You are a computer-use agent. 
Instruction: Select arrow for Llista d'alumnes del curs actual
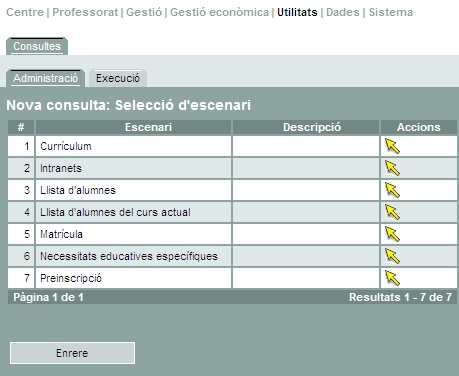tap(392, 212)
